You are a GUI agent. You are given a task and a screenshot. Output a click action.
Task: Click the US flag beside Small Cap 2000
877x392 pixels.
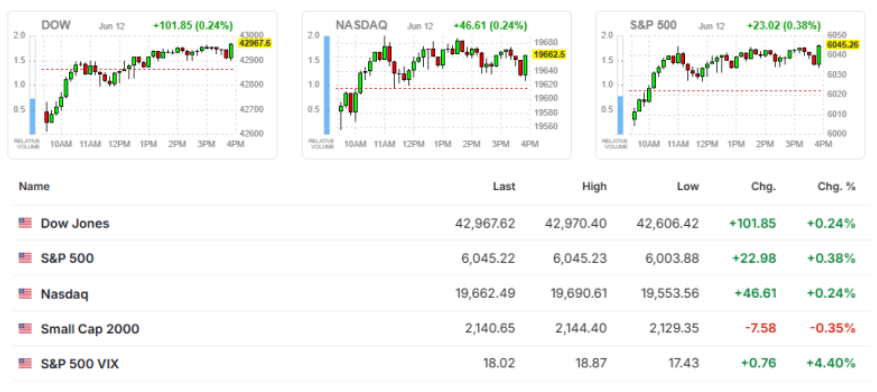[x=25, y=329]
